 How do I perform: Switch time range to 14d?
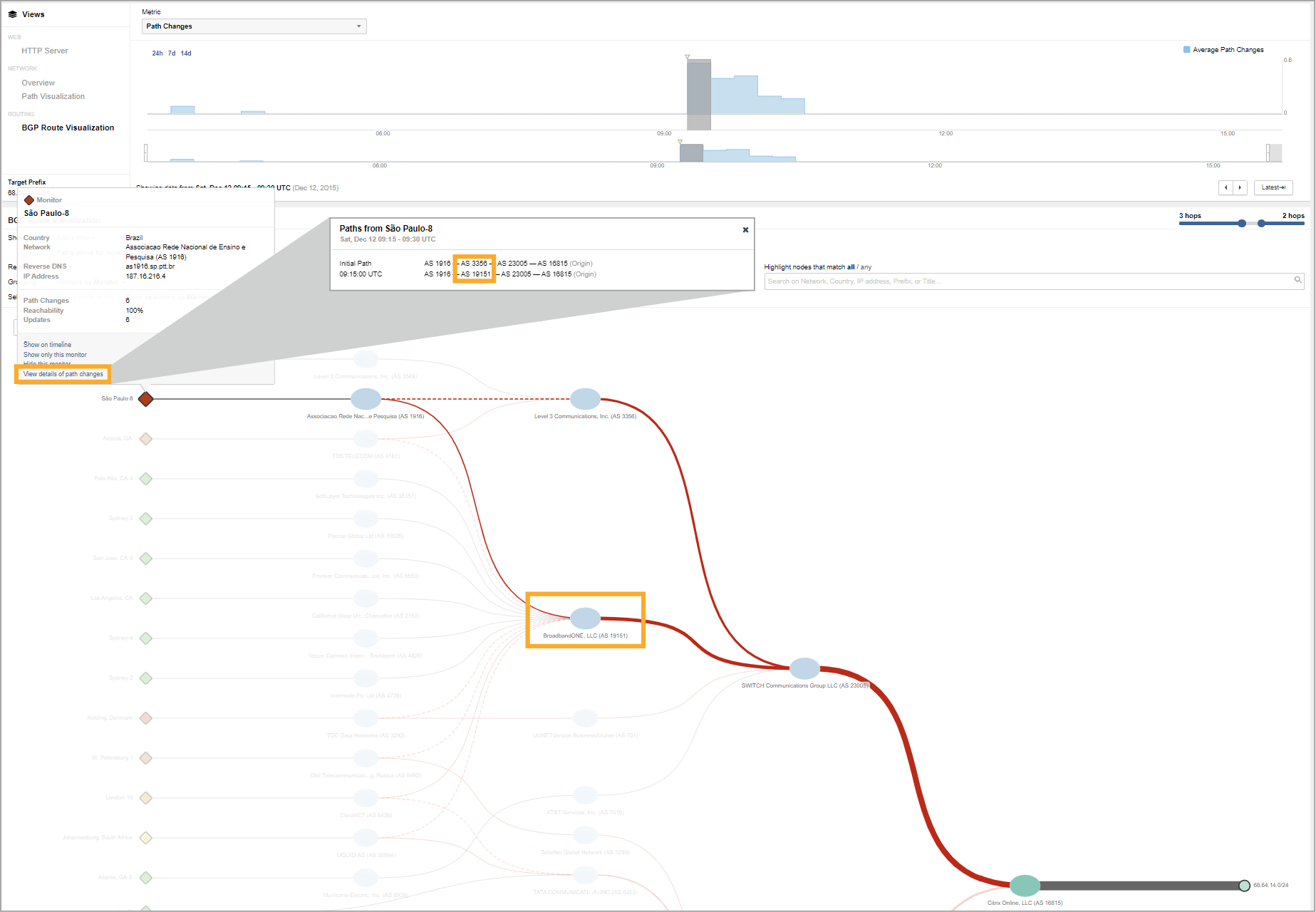186,53
